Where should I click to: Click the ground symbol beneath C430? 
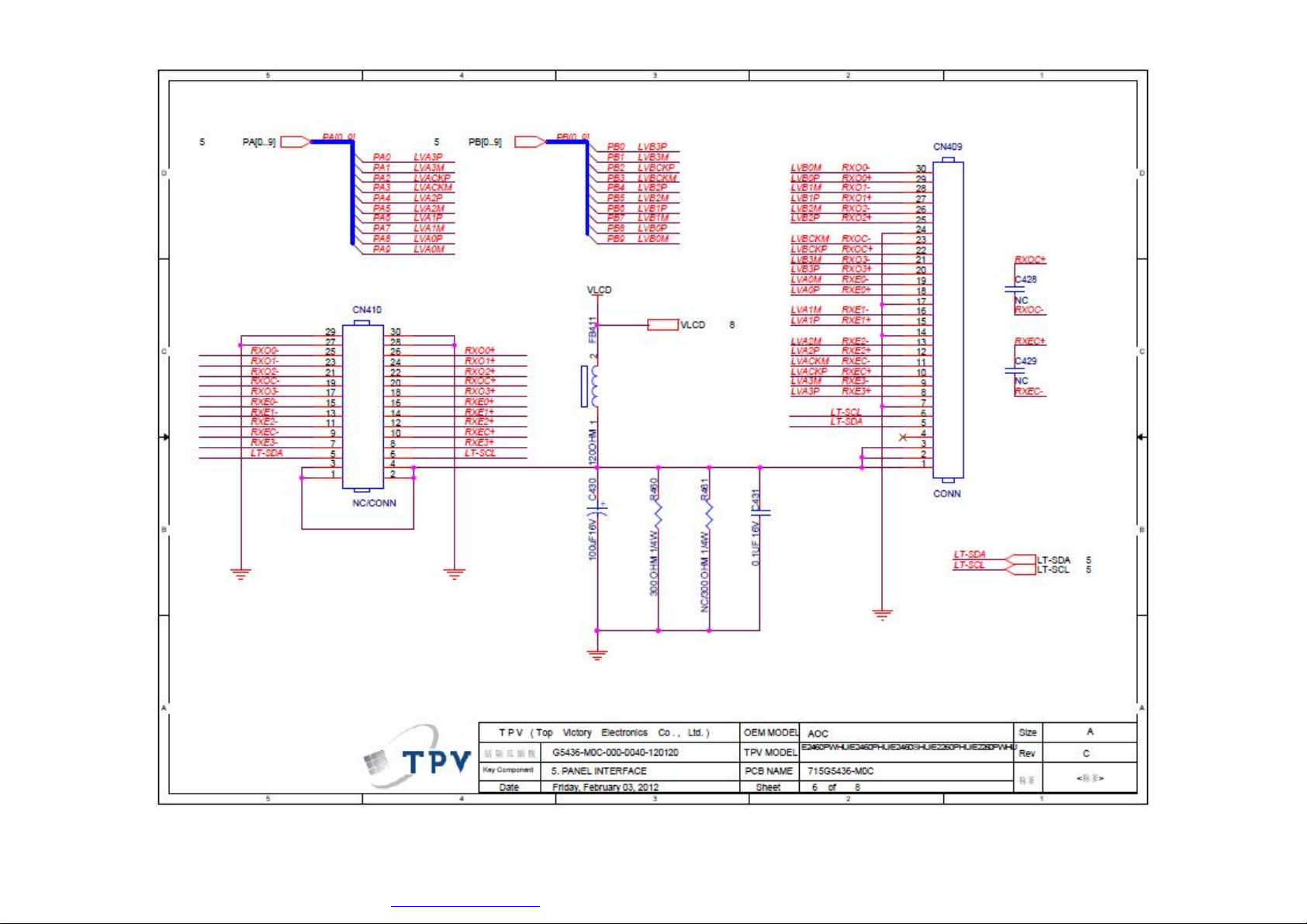click(x=597, y=654)
